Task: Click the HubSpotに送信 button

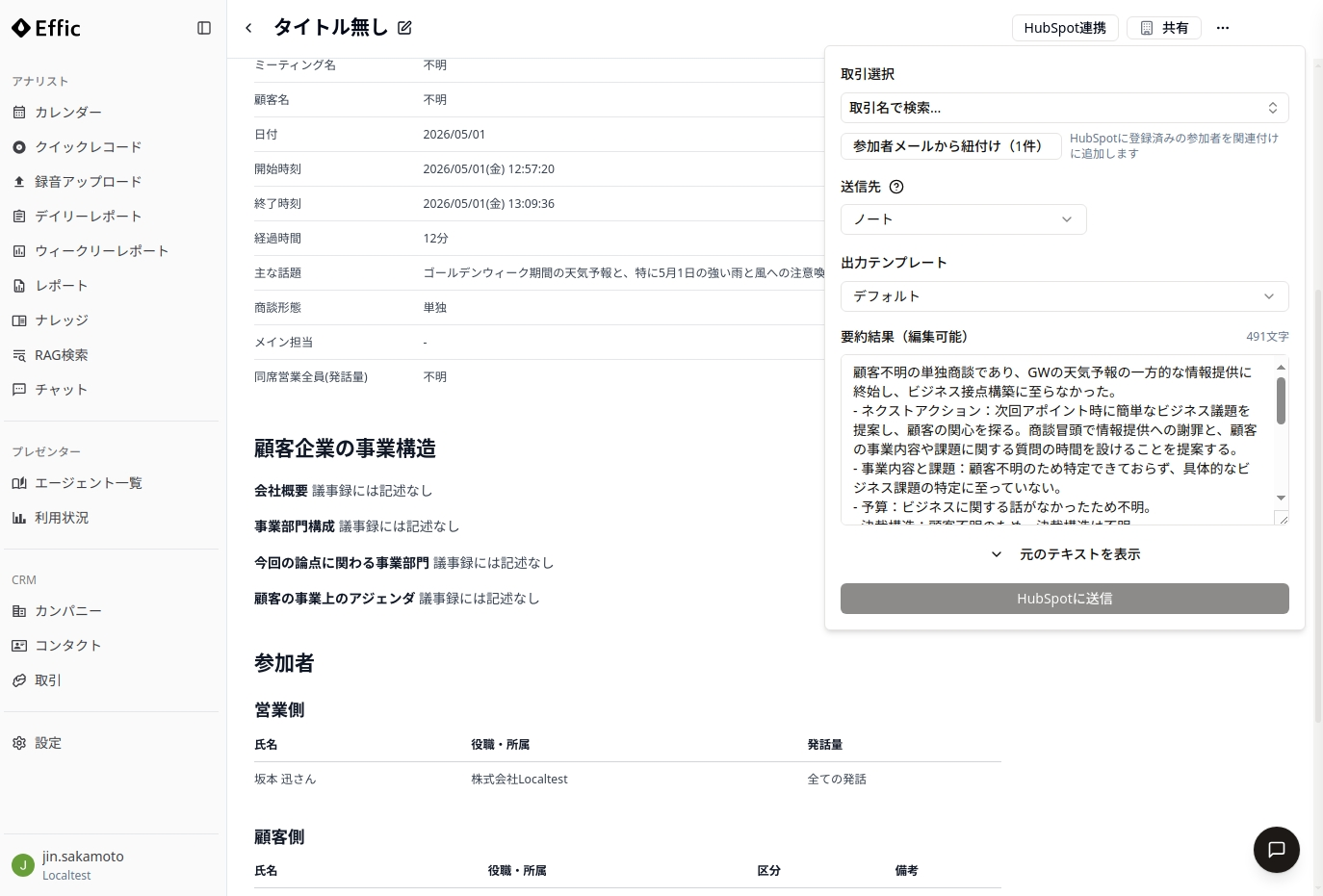Action: (1064, 599)
